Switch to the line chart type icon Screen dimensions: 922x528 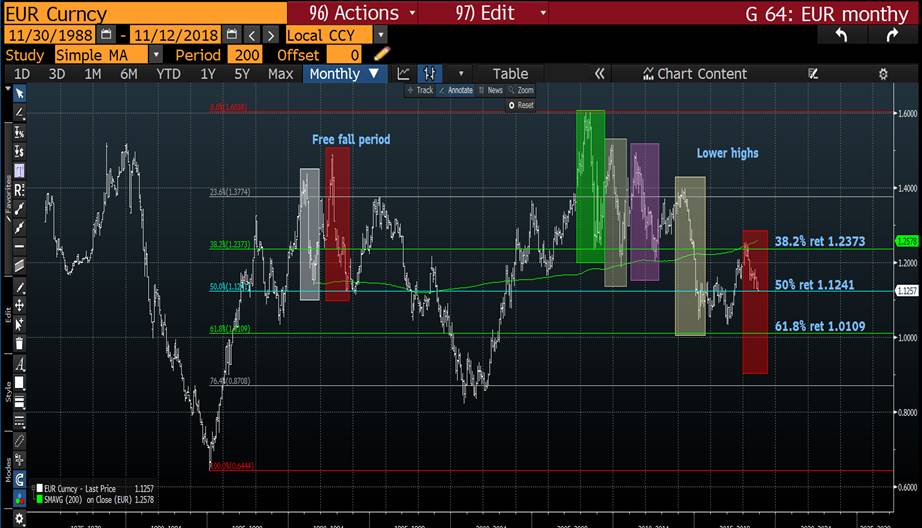403,73
